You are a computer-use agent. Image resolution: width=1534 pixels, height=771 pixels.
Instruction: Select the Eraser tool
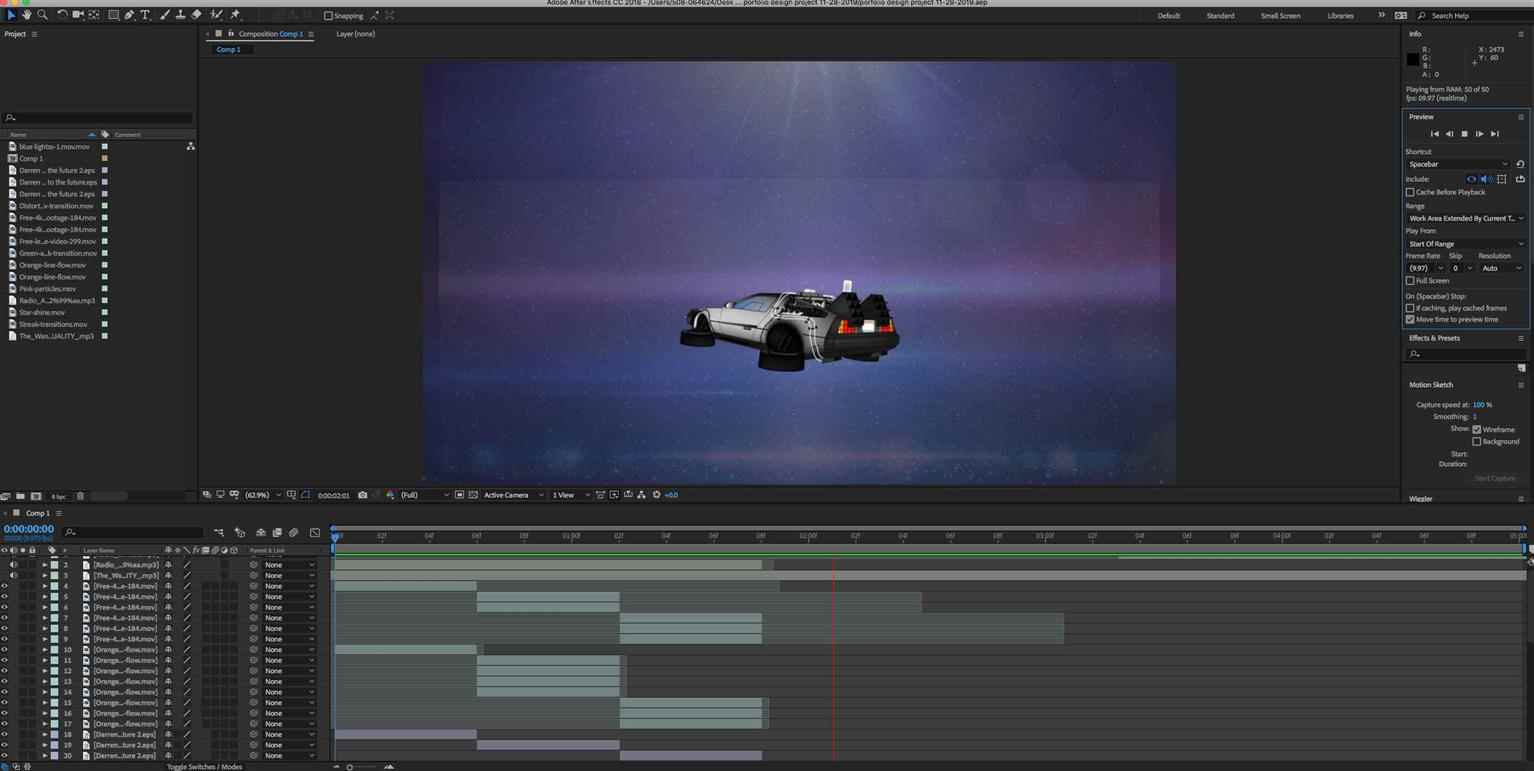coord(196,15)
